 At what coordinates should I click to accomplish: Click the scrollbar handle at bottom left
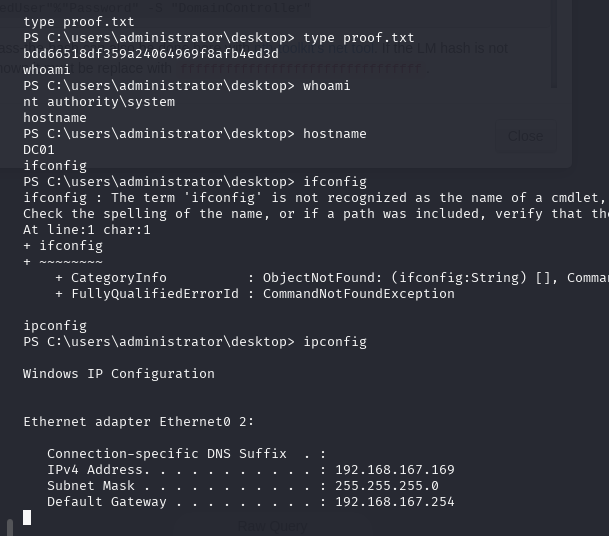pyautogui.click(x=10, y=527)
